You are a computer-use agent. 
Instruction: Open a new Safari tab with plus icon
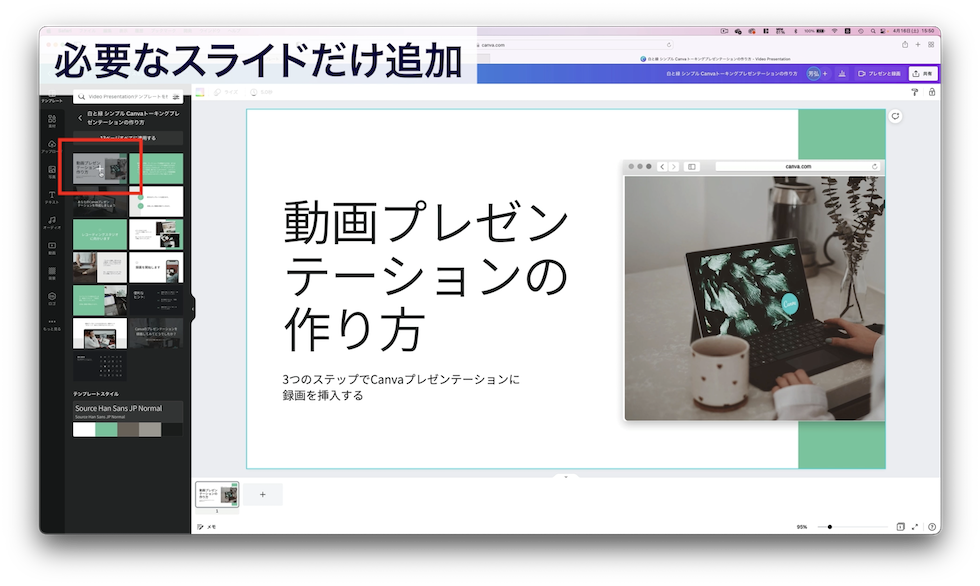click(918, 44)
